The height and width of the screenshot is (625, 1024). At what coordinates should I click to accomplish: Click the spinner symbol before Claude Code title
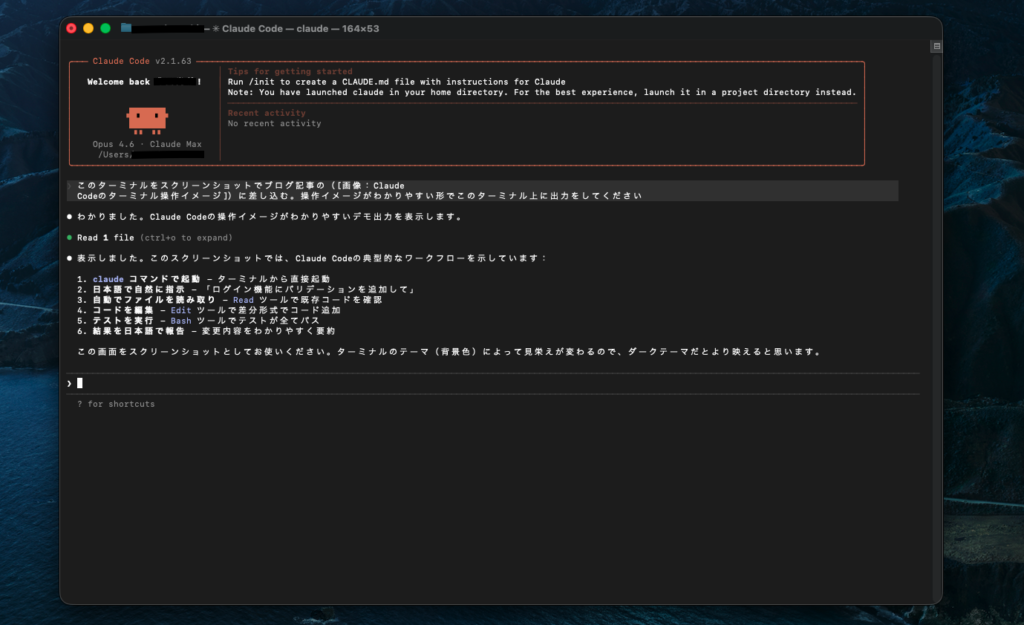click(x=215, y=29)
